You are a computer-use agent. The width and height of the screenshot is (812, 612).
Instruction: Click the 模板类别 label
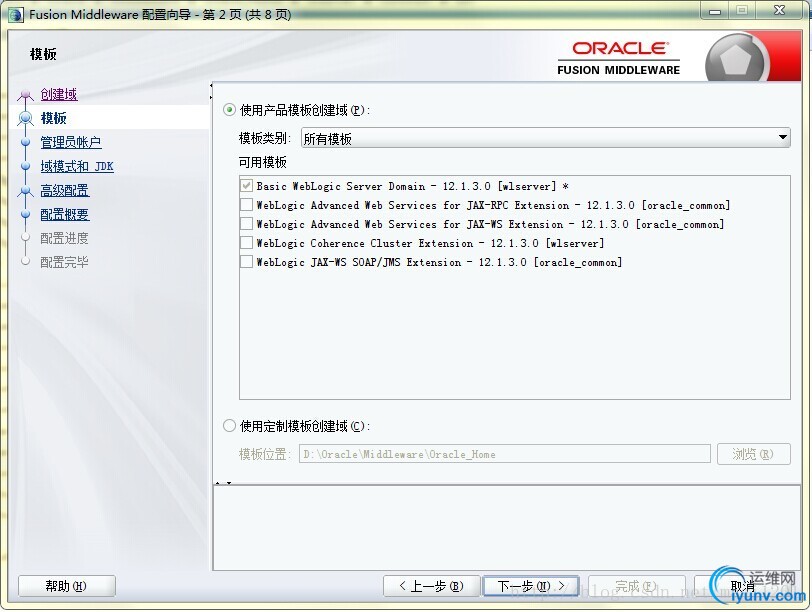[x=265, y=138]
